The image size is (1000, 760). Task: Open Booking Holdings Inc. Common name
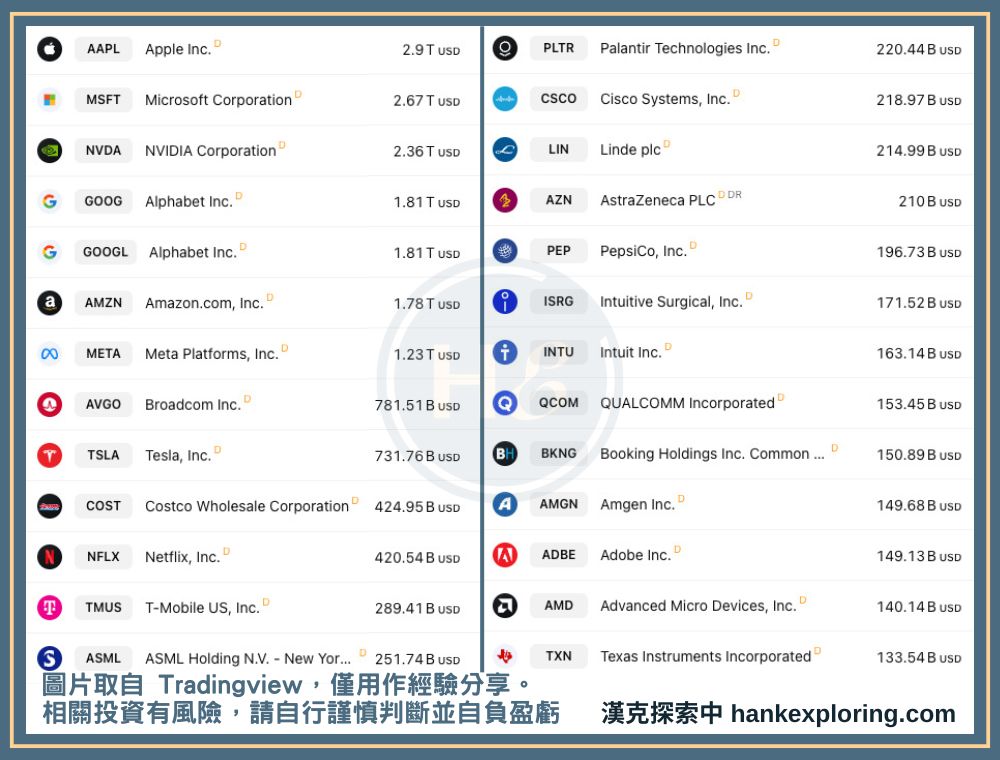[712, 454]
